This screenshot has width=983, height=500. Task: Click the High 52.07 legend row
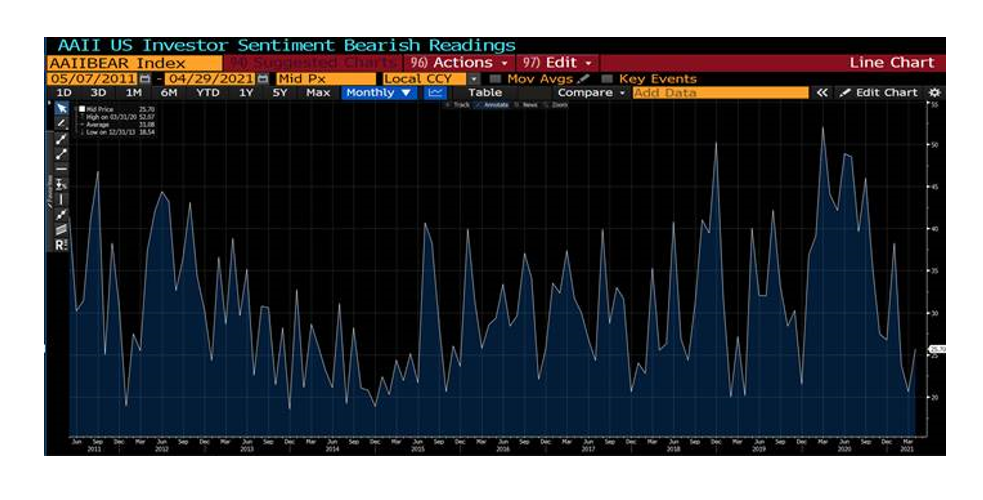coord(117,117)
